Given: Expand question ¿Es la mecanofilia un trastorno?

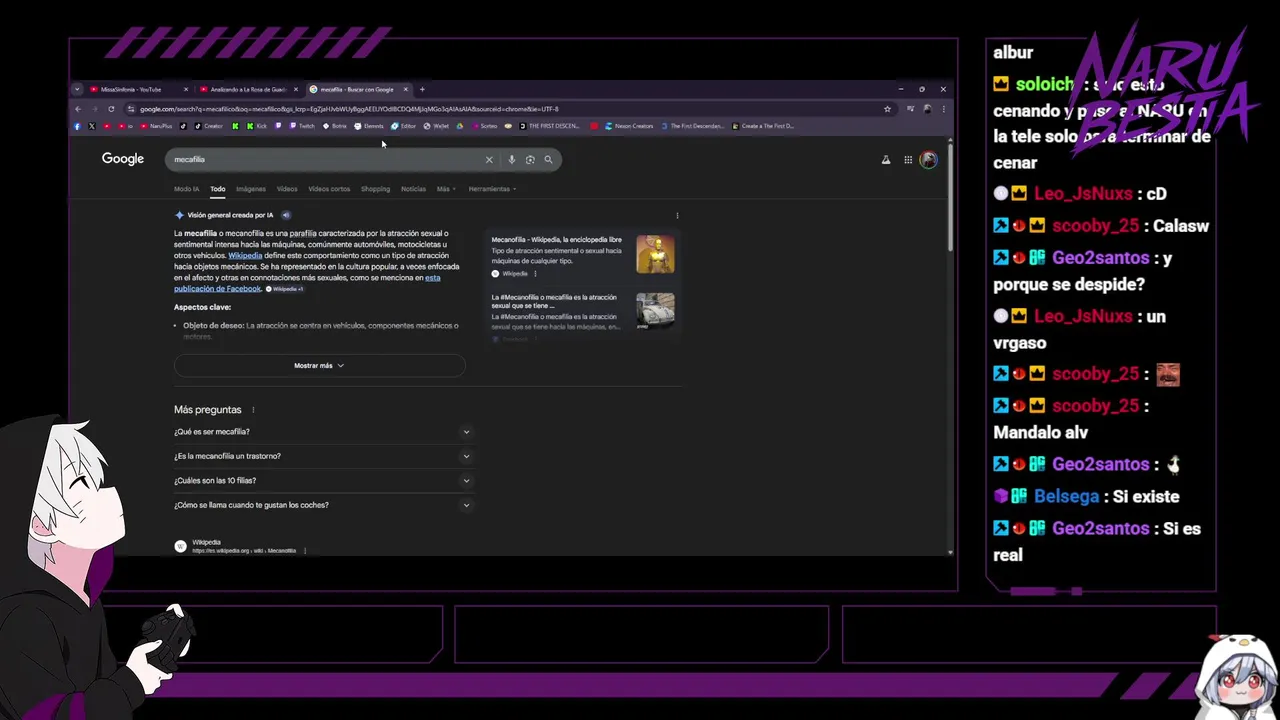Looking at the screenshot, I should click(x=322, y=456).
